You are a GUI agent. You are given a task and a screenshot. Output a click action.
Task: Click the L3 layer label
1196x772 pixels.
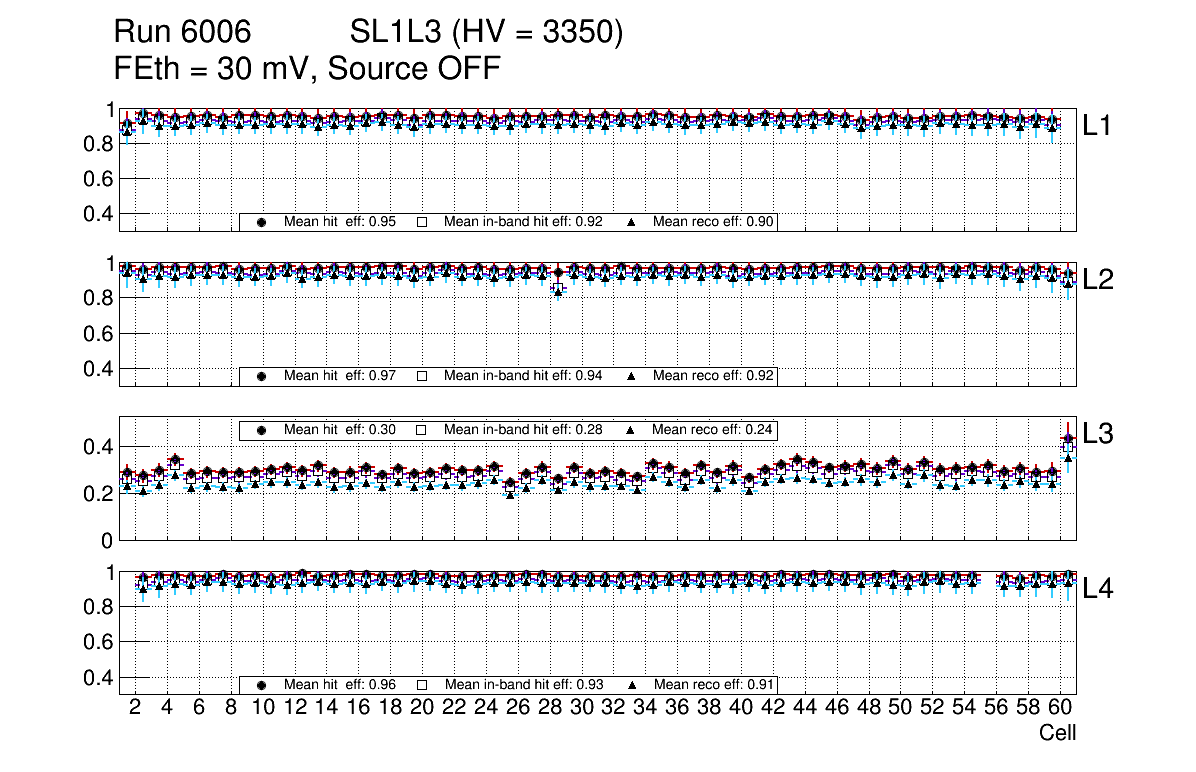click(x=1098, y=434)
